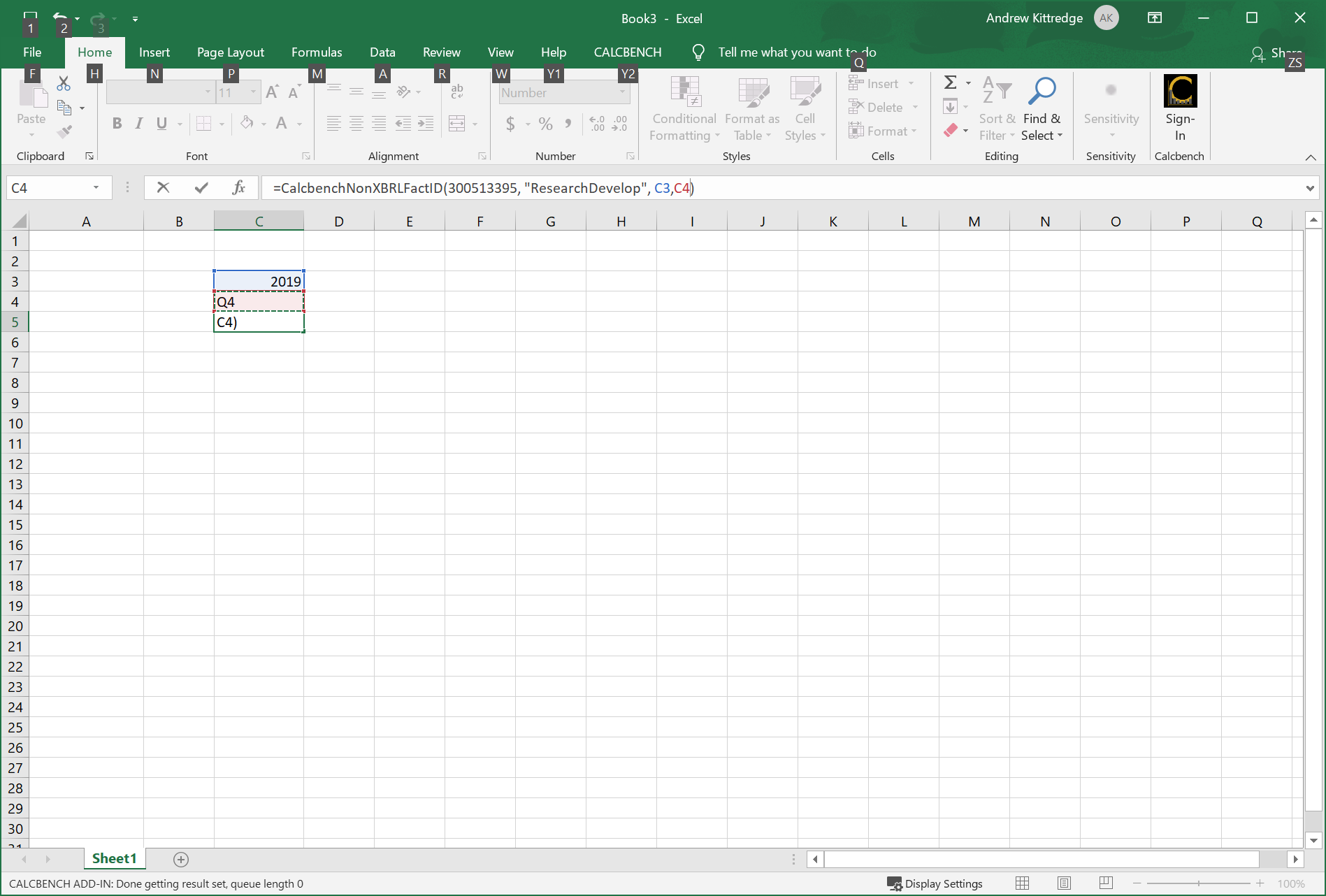Click the Tell me lightbulb icon
Image resolution: width=1326 pixels, height=896 pixels.
(x=698, y=52)
